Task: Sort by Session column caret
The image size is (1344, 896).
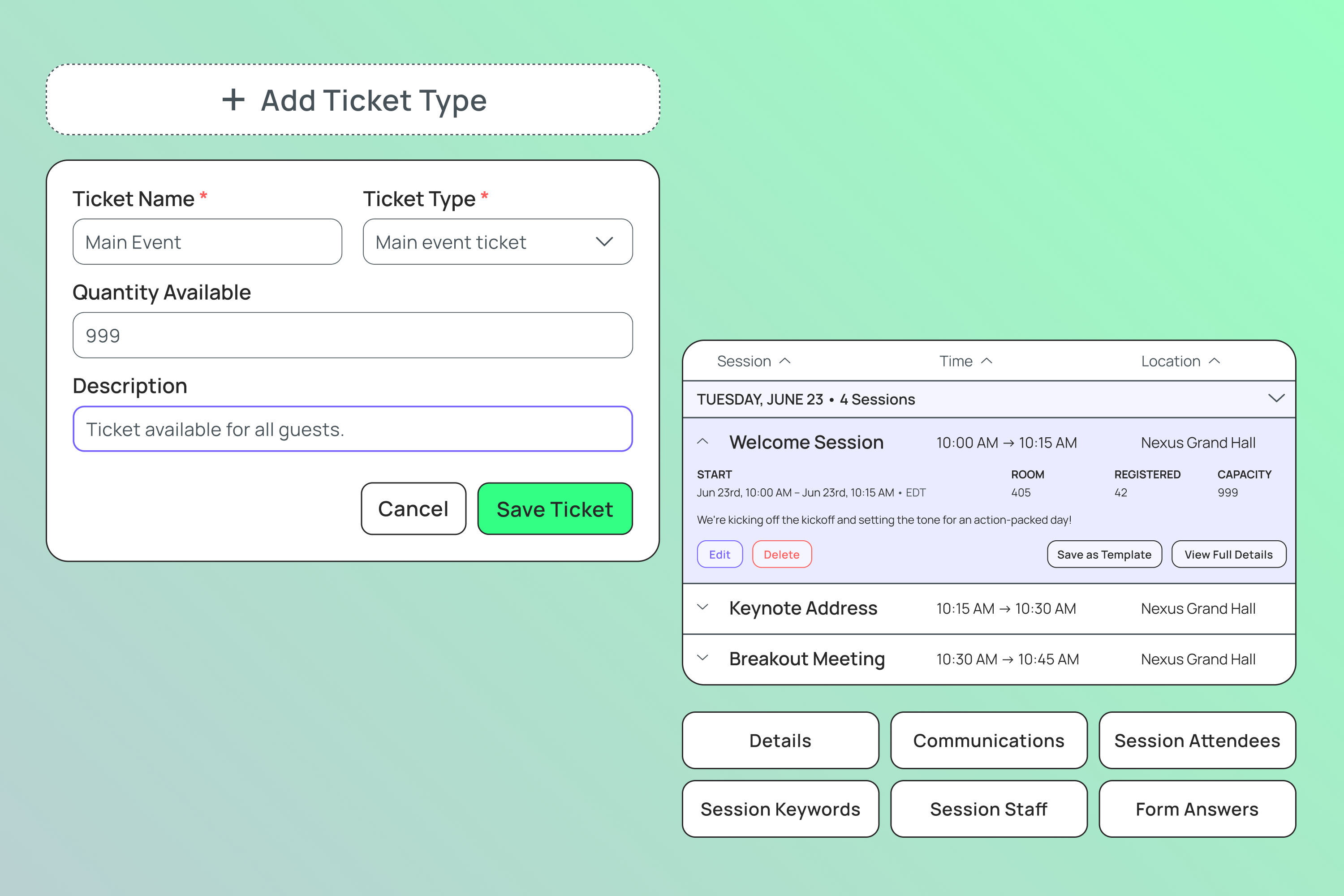Action: point(785,361)
